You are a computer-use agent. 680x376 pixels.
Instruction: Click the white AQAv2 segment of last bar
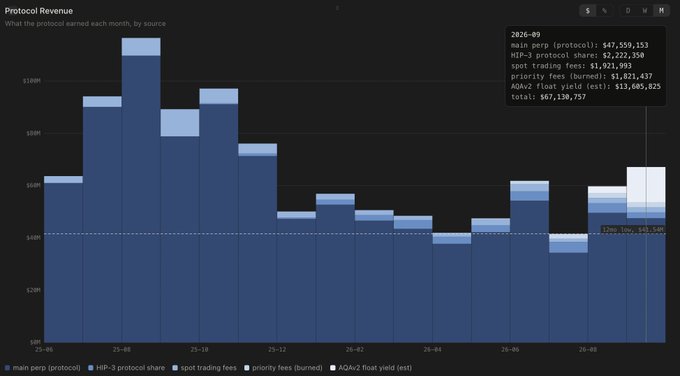(x=646, y=185)
